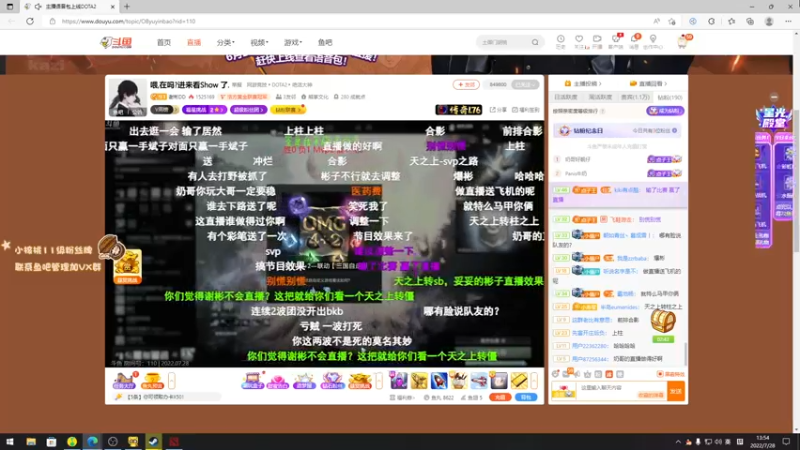Image resolution: width=800 pixels, height=450 pixels.
Task: Open the 超级粉丝团 purple badge
Action: click(x=248, y=110)
